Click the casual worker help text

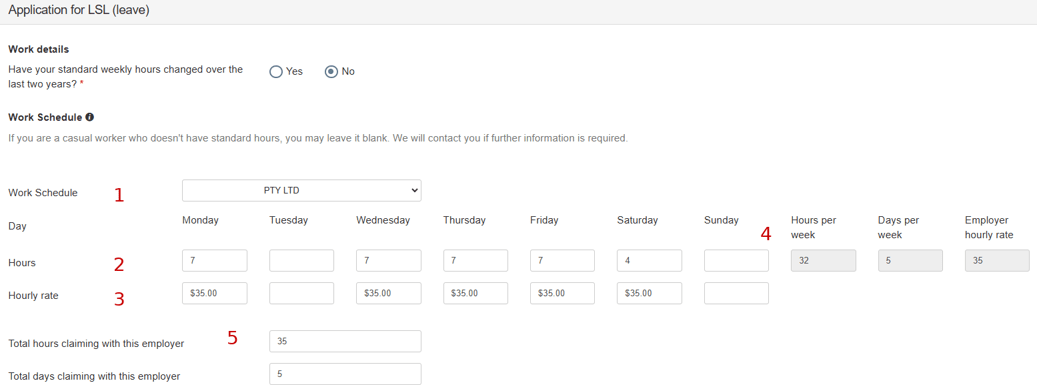pyautogui.click(x=317, y=139)
